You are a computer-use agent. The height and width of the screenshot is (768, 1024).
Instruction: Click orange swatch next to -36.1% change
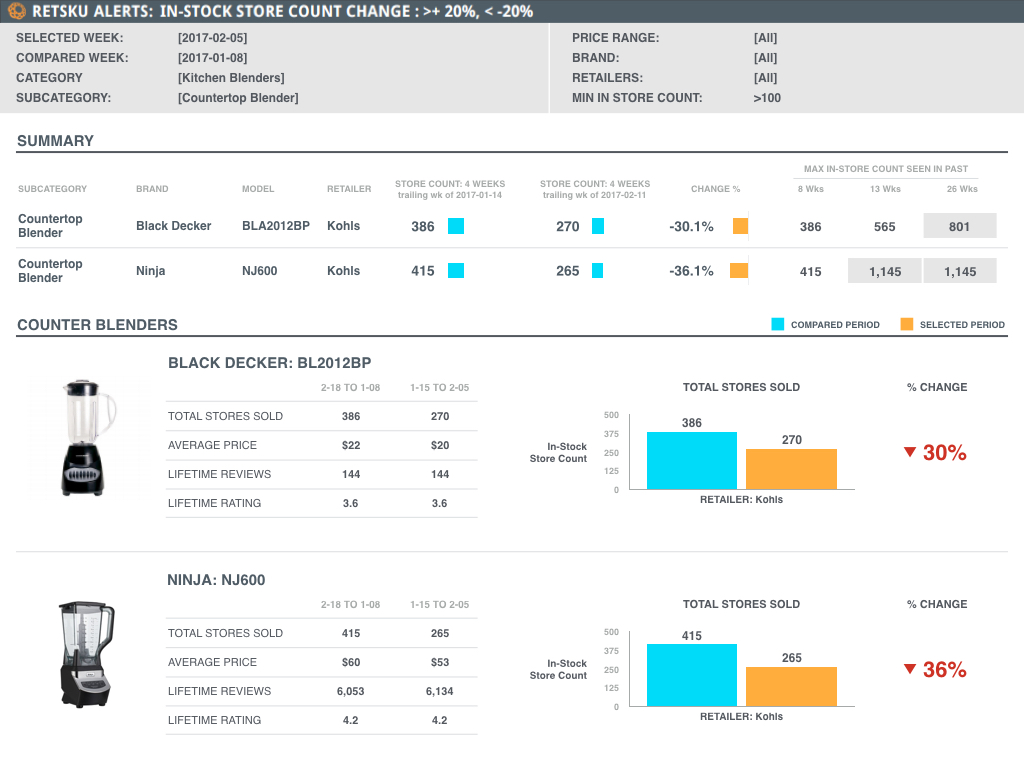coord(739,270)
